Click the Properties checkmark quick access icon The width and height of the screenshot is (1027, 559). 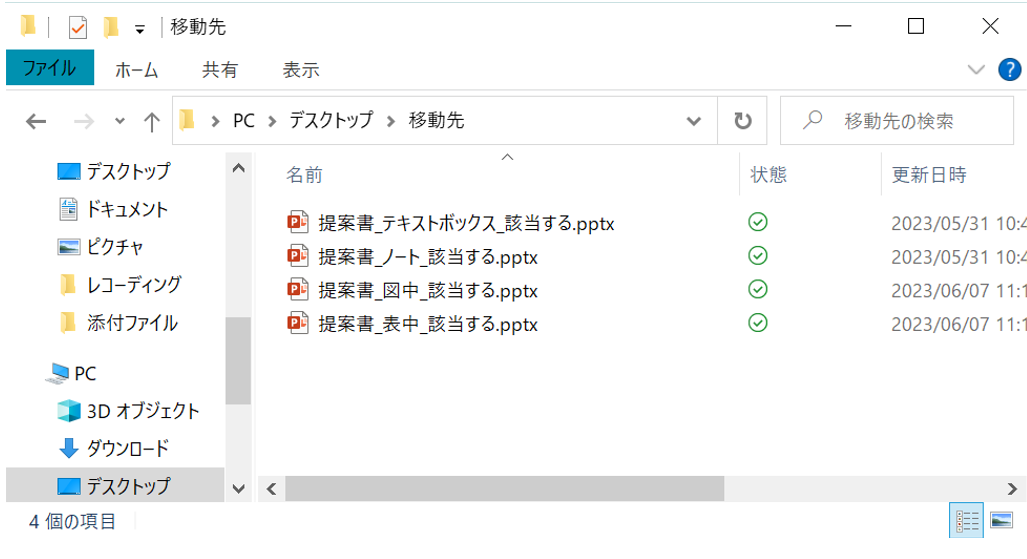click(77, 27)
